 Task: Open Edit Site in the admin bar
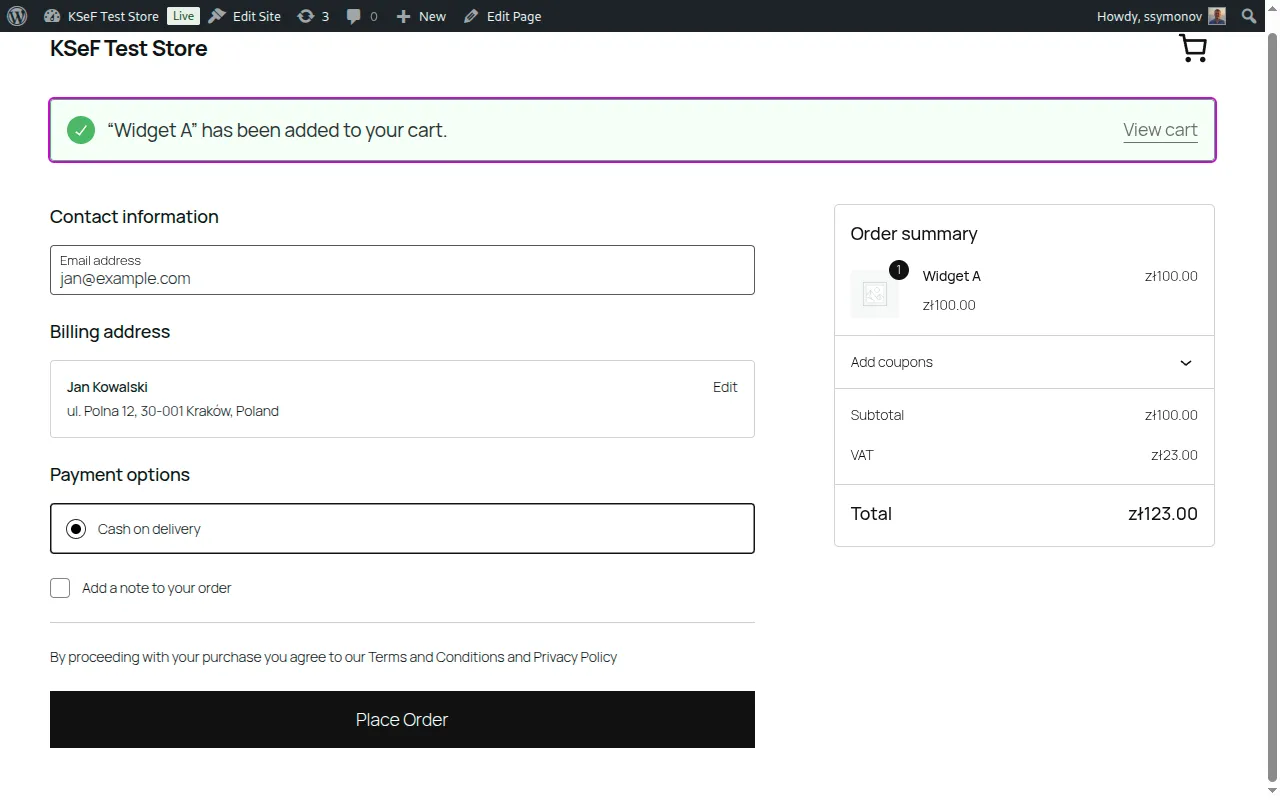(x=245, y=16)
